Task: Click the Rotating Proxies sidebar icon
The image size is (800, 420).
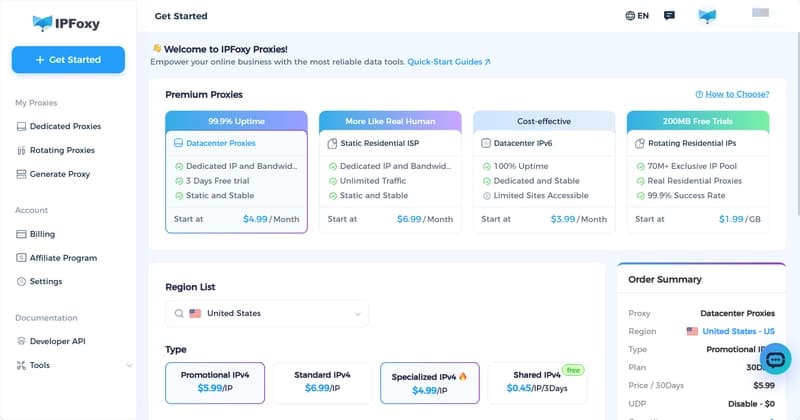Action: click(x=21, y=150)
